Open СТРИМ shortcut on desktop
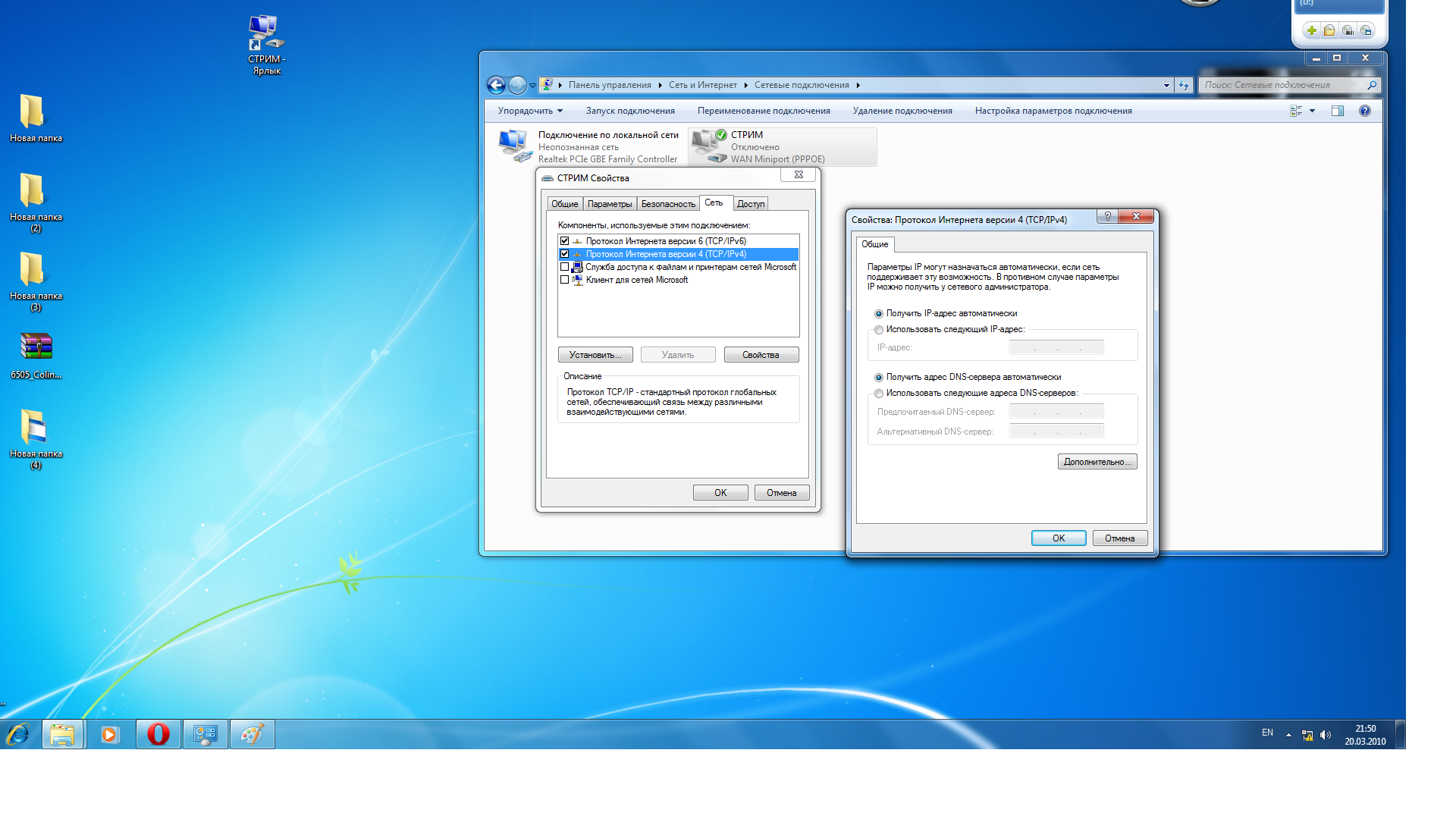Screen dimensions: 1456x819 tap(266, 44)
